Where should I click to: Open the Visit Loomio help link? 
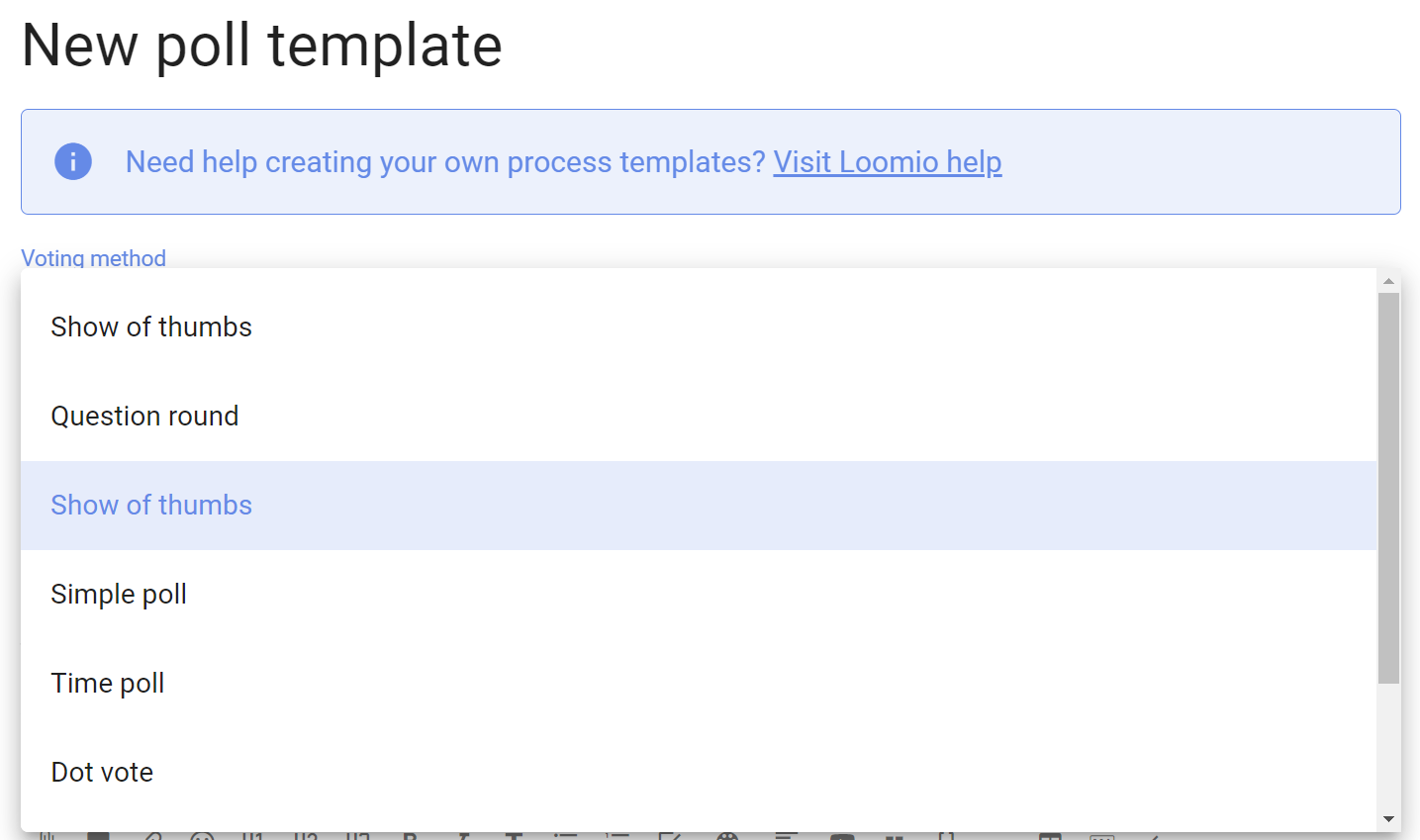pos(888,161)
